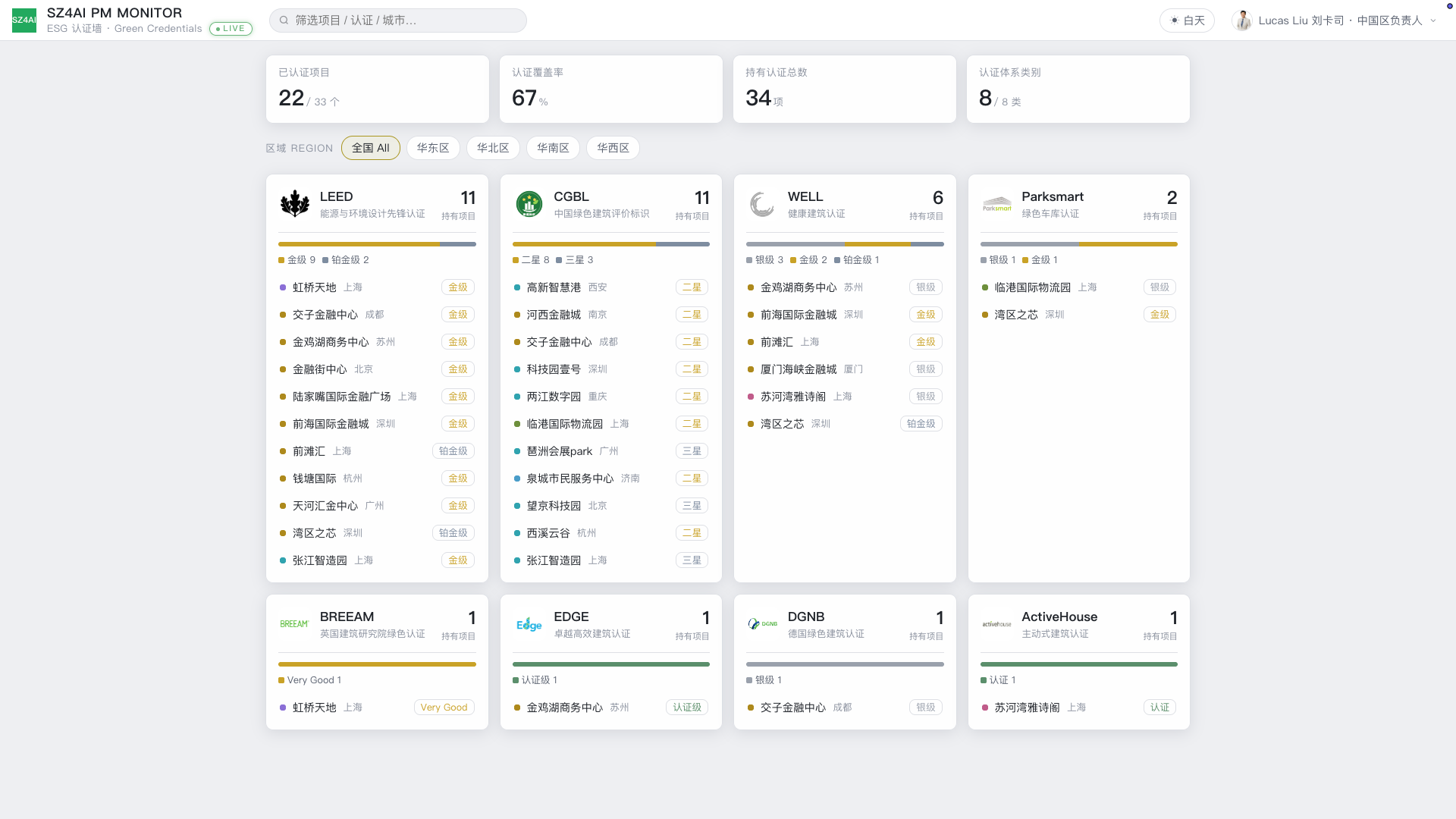Click the CGBL star distribution bar
Viewport: 1456px width, 819px height.
(x=611, y=244)
